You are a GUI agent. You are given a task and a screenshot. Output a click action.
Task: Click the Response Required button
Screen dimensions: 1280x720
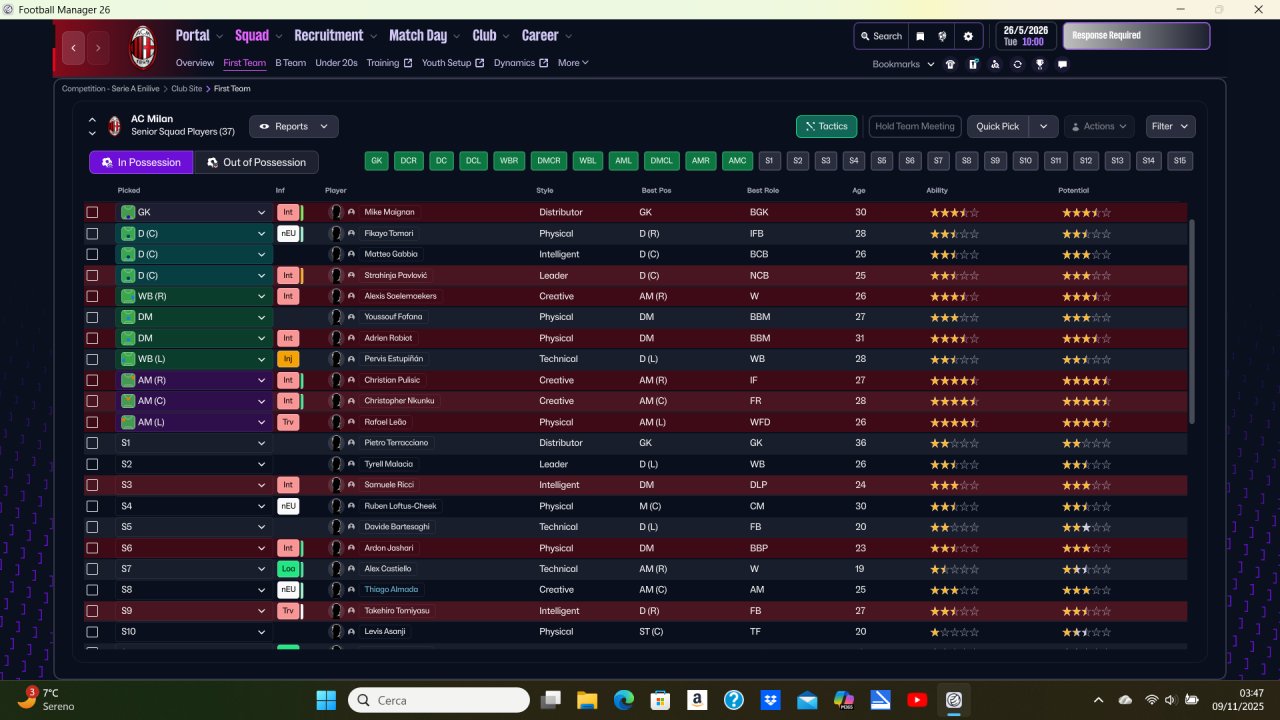point(1136,36)
